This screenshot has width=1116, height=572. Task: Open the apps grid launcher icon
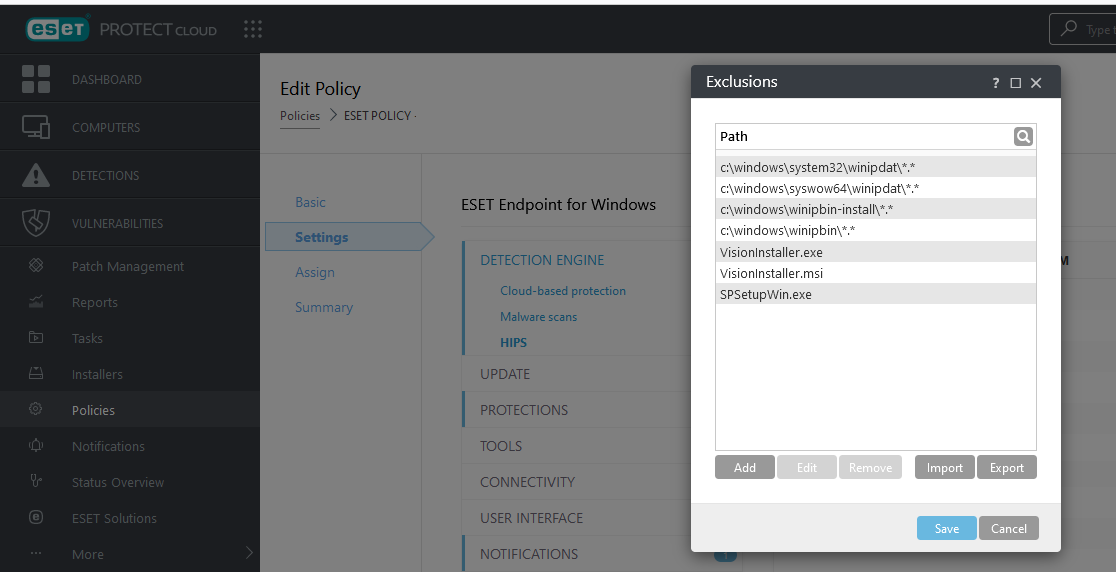tap(253, 29)
